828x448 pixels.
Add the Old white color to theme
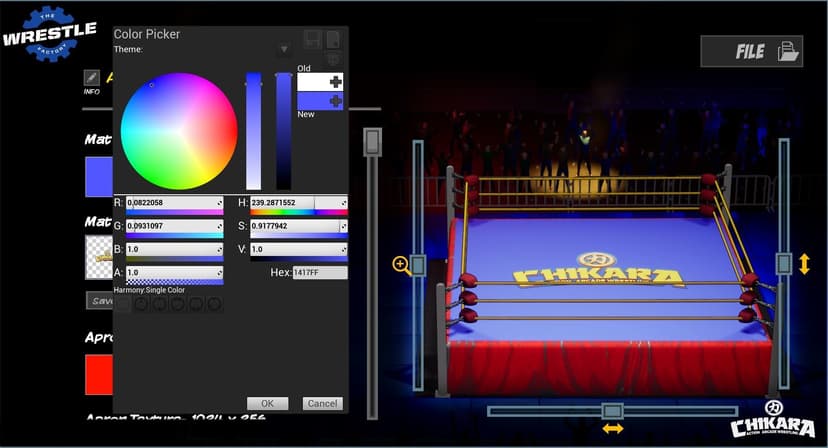(335, 82)
